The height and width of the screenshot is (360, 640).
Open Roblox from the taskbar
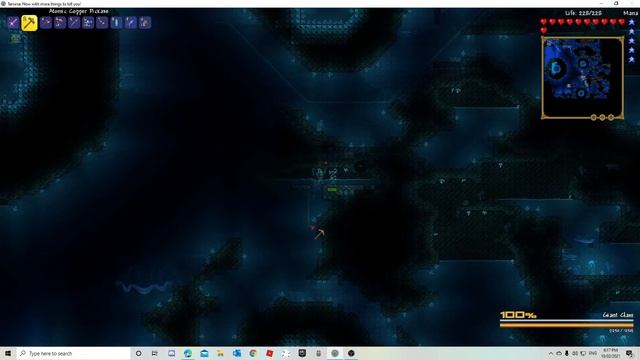(x=269, y=353)
